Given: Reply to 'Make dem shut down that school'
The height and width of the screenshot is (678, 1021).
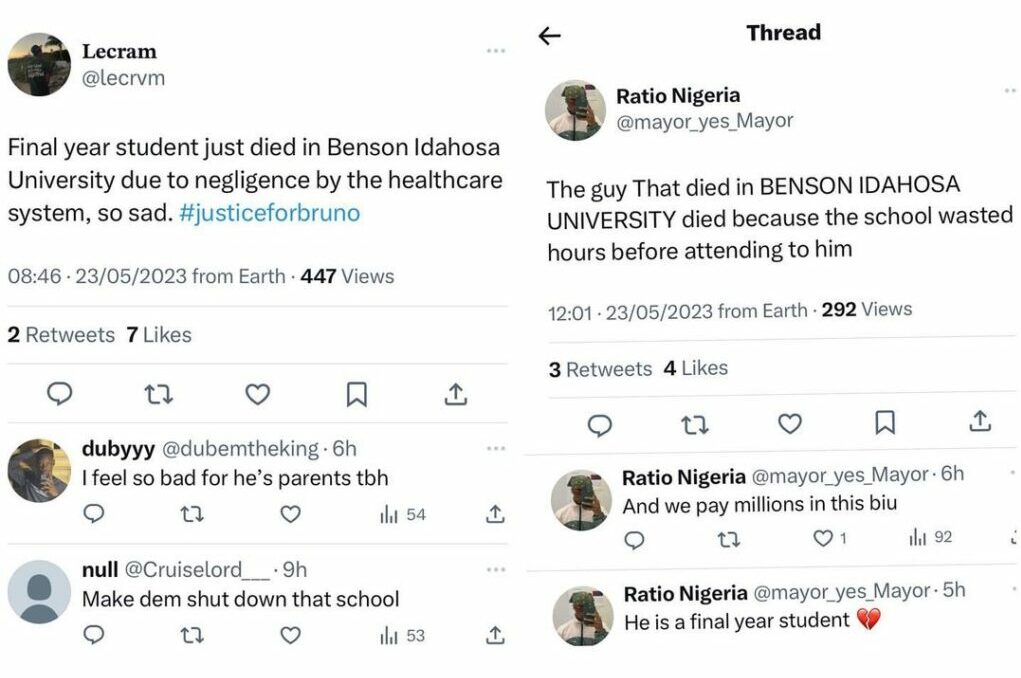Looking at the screenshot, I should pos(93,635).
